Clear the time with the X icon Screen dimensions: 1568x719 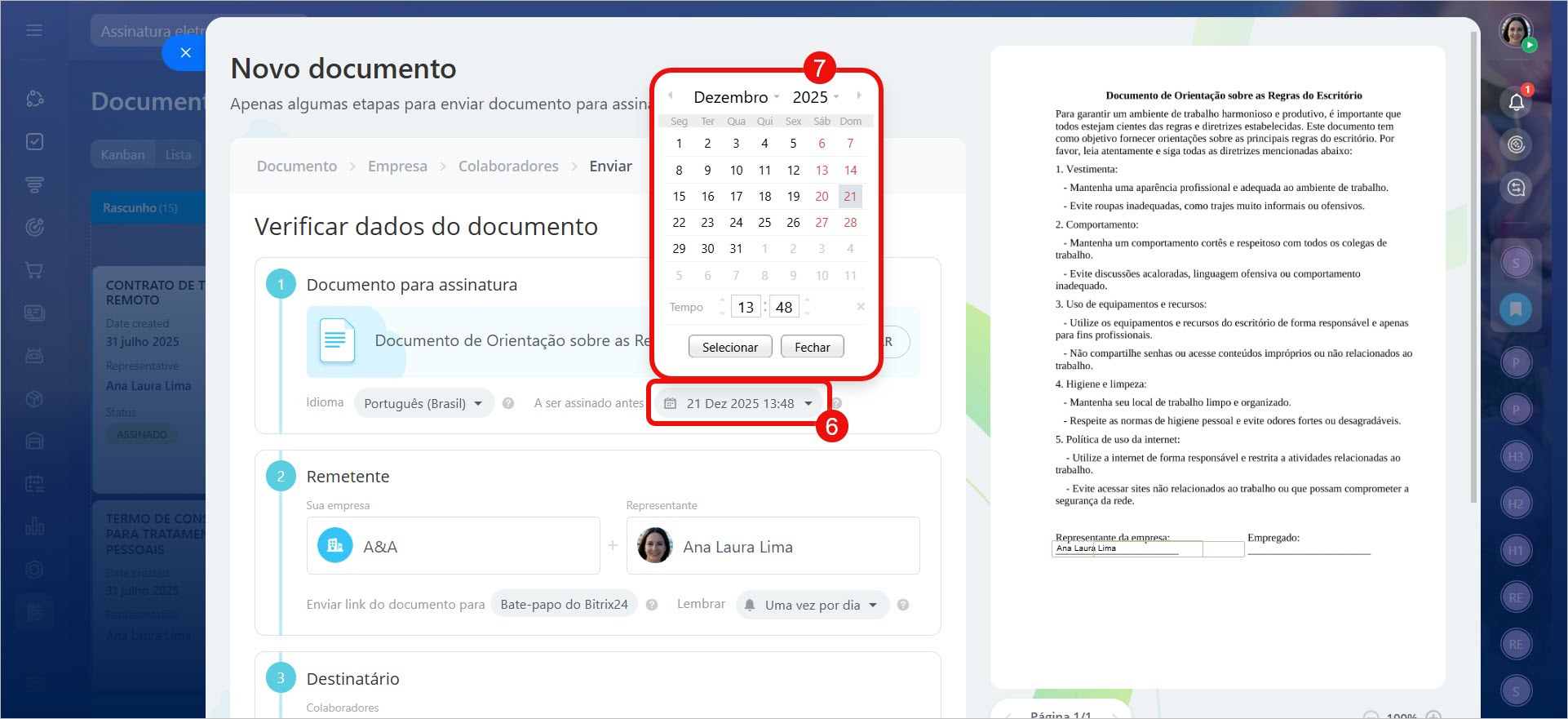point(860,307)
